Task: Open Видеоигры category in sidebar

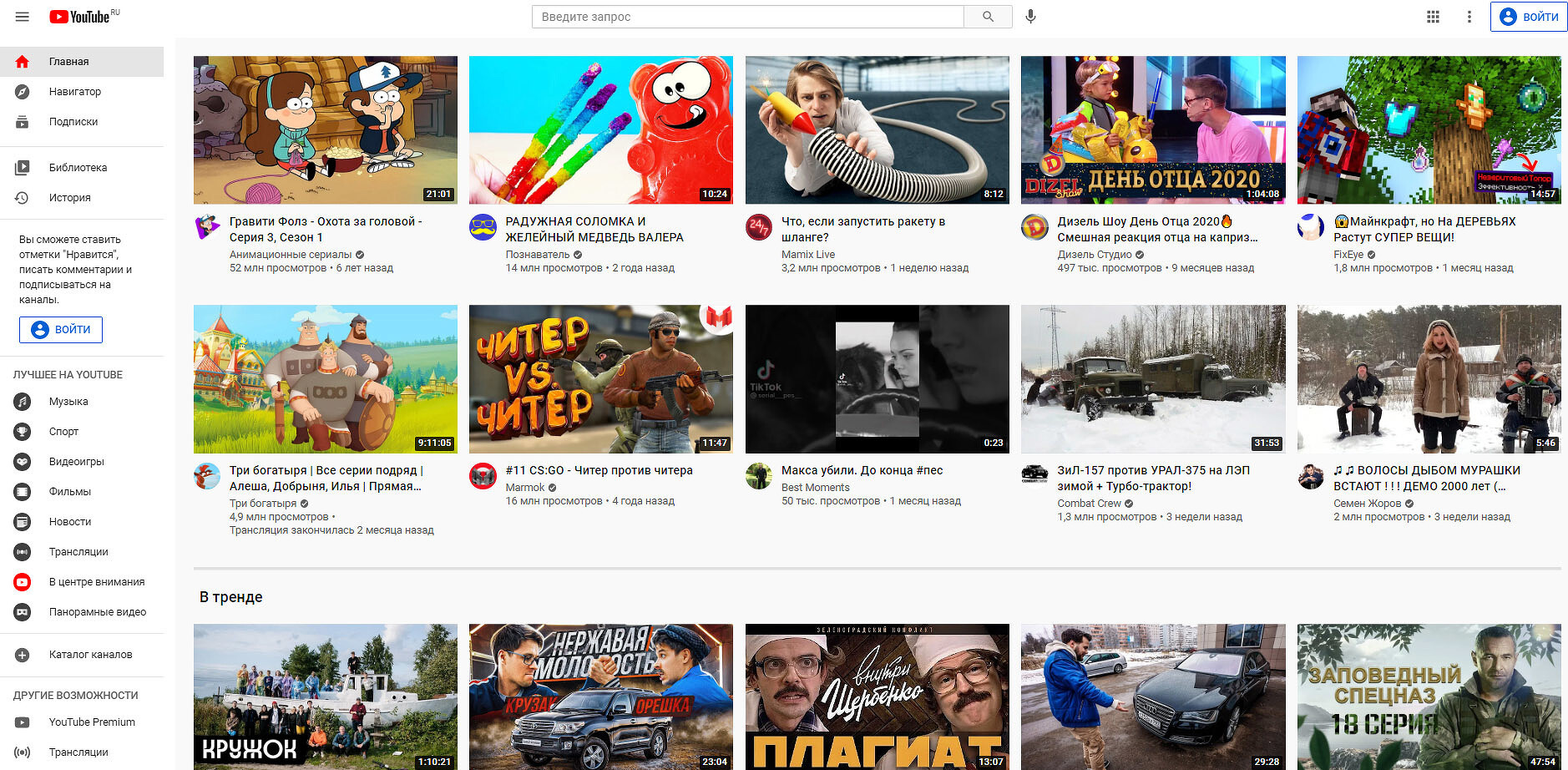Action: coord(76,462)
